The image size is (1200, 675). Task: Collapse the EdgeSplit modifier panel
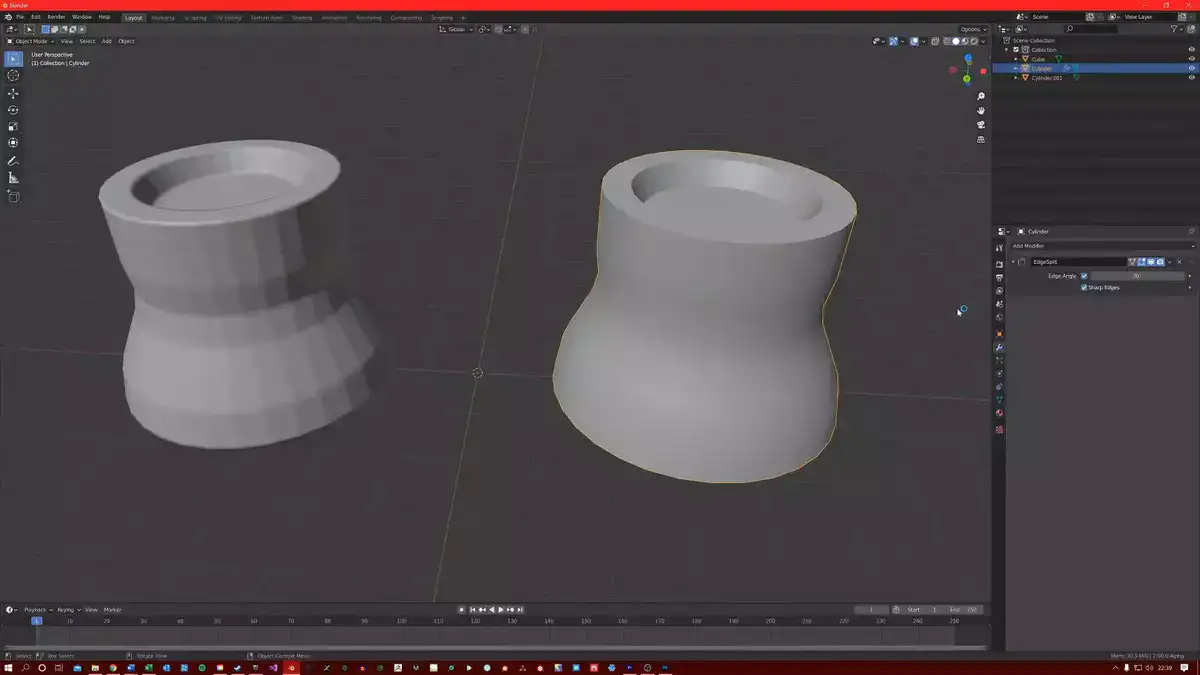1013,262
